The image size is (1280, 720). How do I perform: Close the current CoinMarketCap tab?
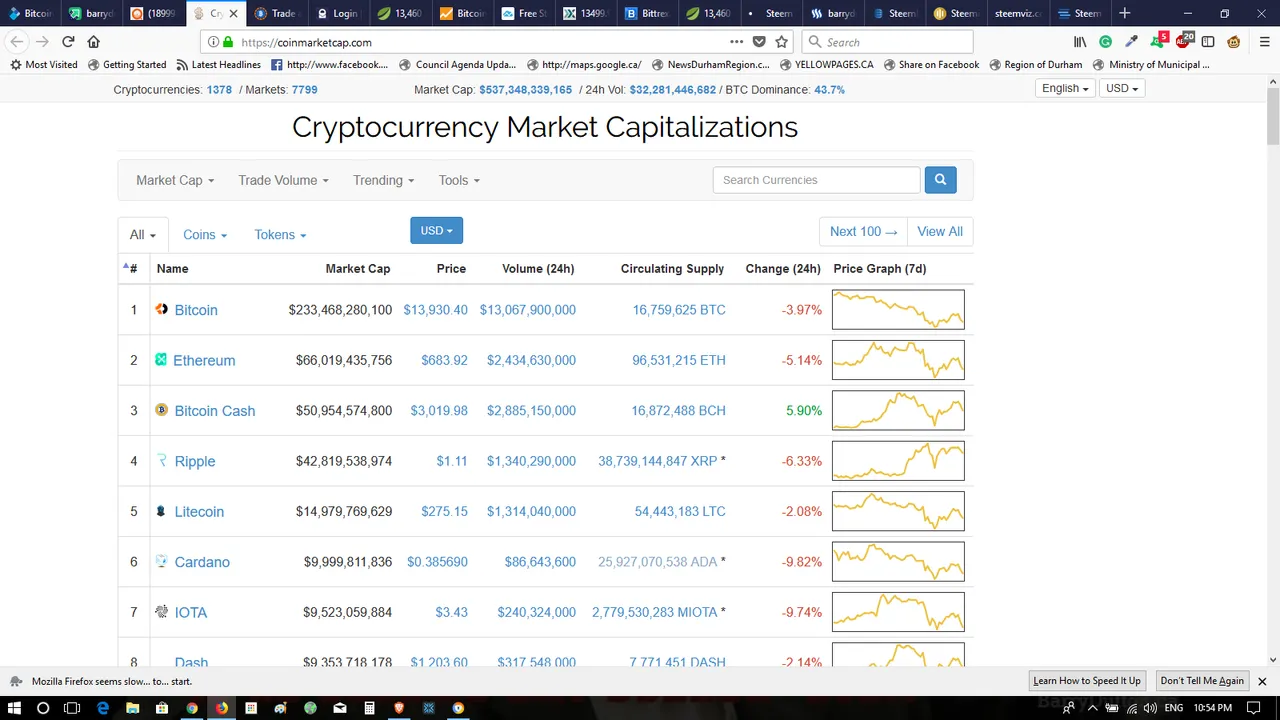click(234, 14)
